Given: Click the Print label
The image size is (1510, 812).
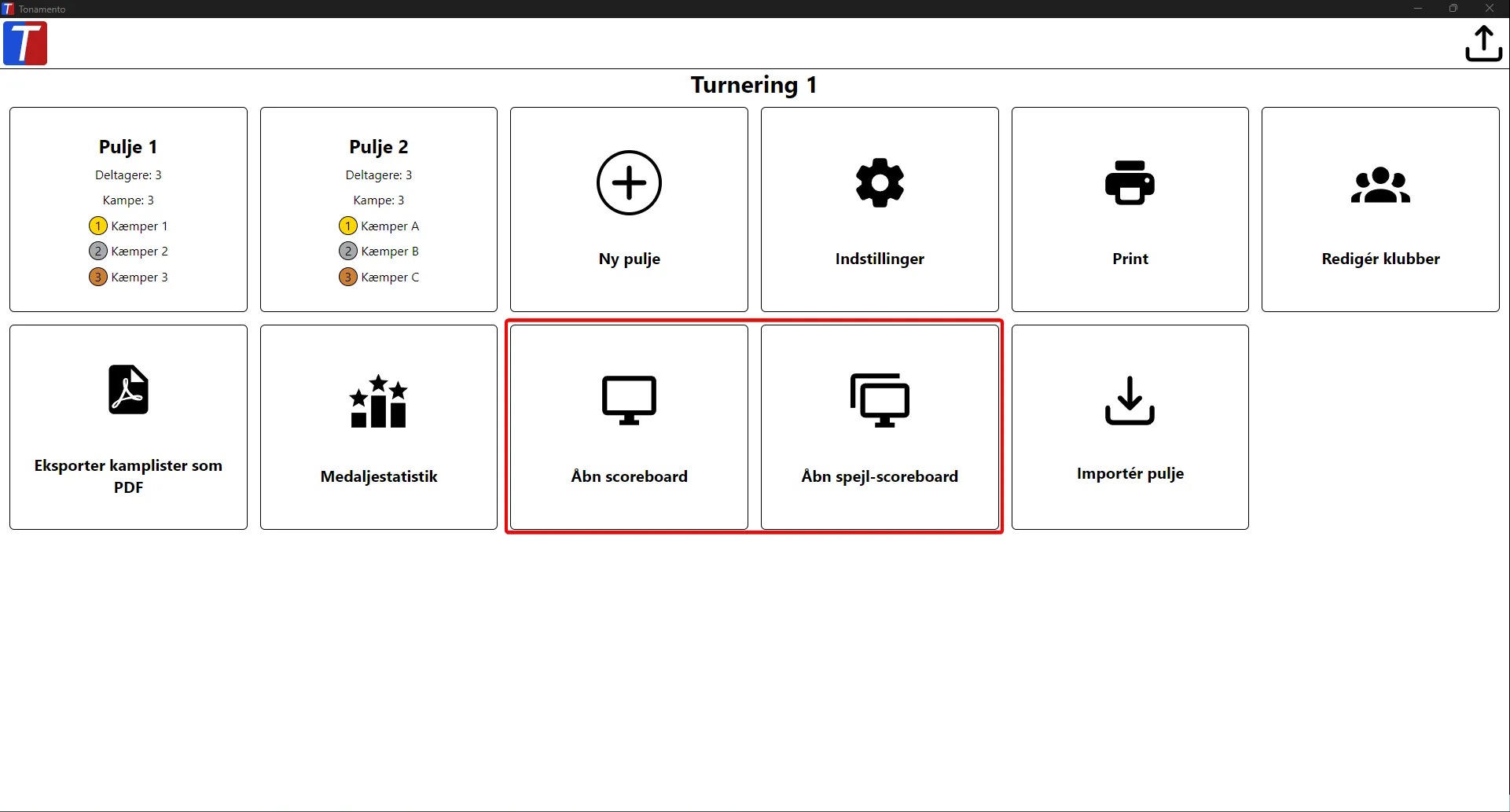Looking at the screenshot, I should pos(1130,259).
